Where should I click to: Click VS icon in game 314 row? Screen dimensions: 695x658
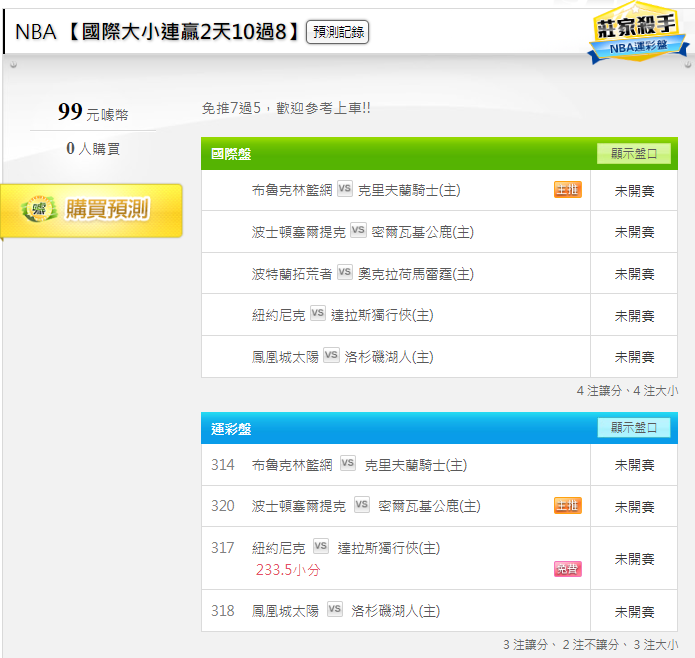coord(348,463)
